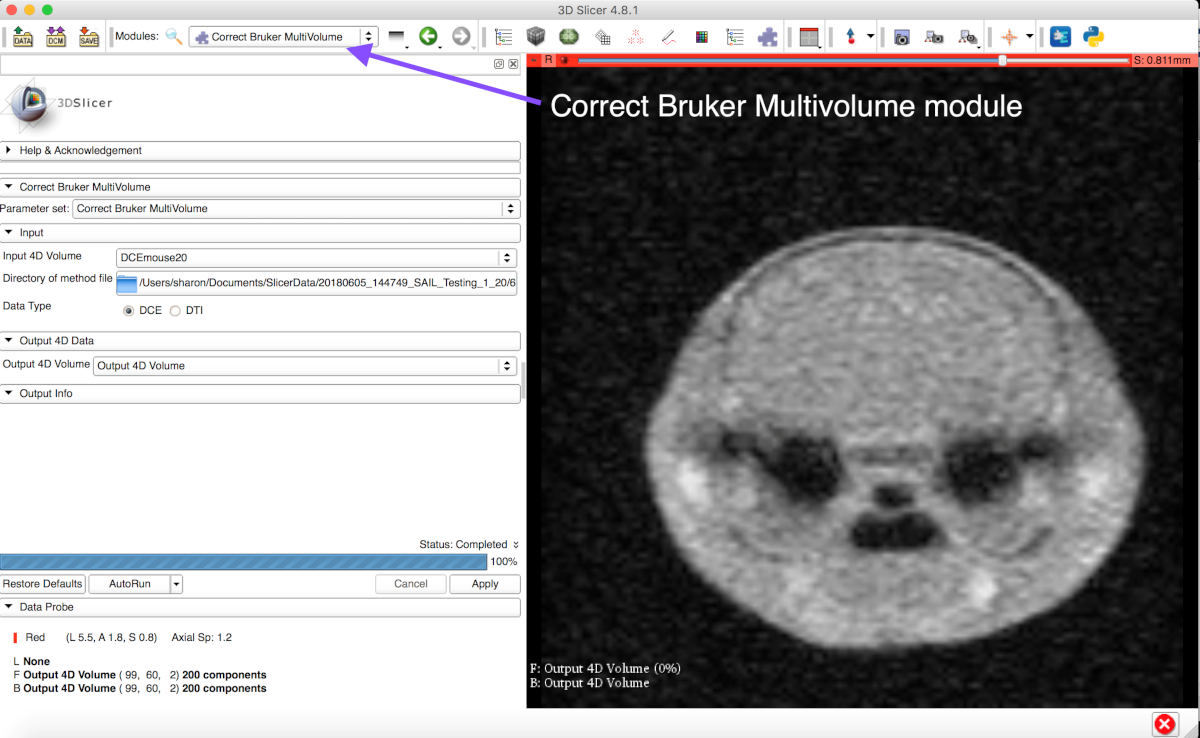Open the Colors module grid icon
The width and height of the screenshot is (1200, 738).
pos(702,36)
